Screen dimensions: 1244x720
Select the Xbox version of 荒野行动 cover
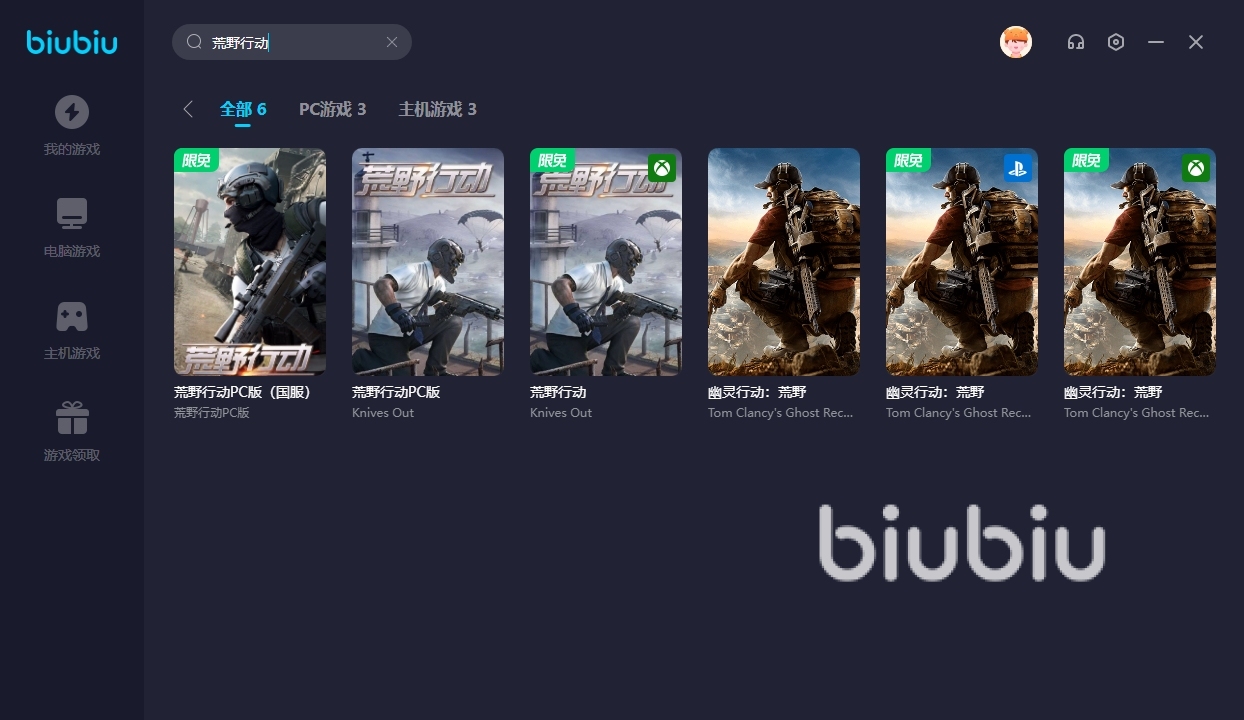(606, 262)
